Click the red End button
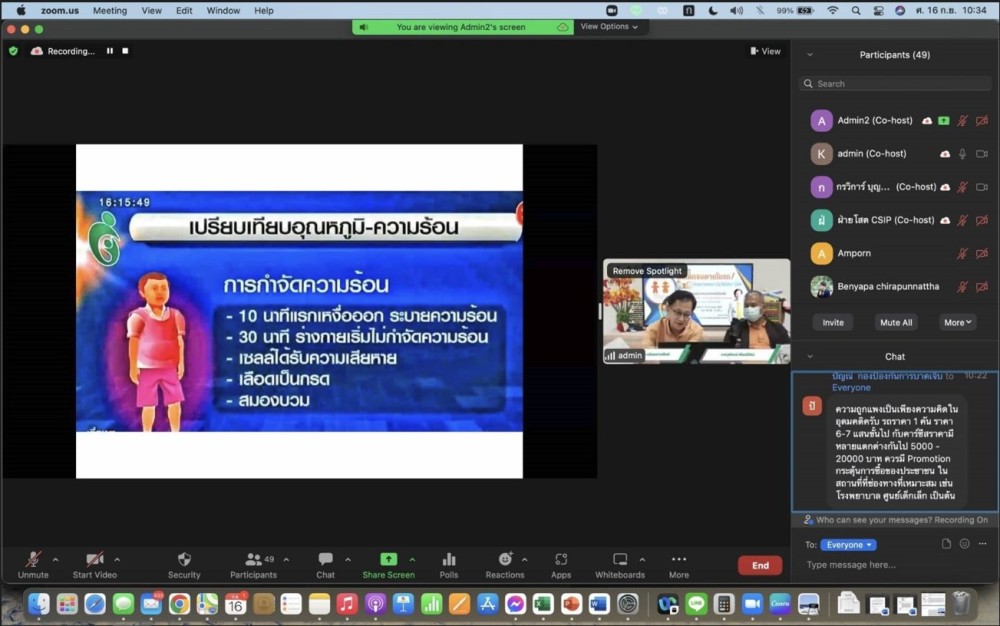Viewport: 1000px width, 626px height. coord(760,565)
